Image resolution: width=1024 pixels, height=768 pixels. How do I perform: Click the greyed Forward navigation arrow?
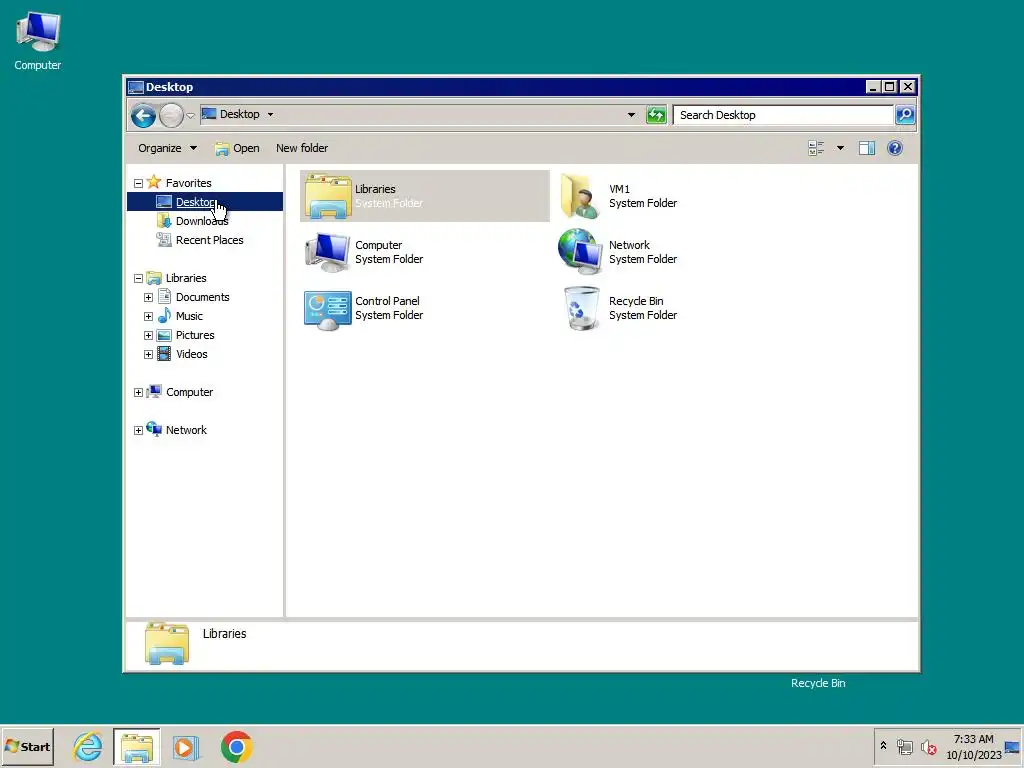pos(171,116)
